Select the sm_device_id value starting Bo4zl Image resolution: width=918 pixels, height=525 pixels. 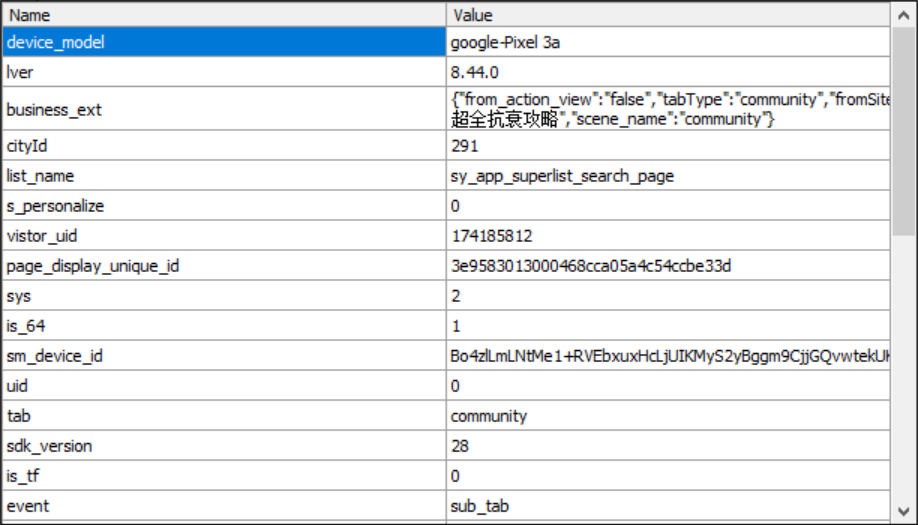[x=668, y=356]
